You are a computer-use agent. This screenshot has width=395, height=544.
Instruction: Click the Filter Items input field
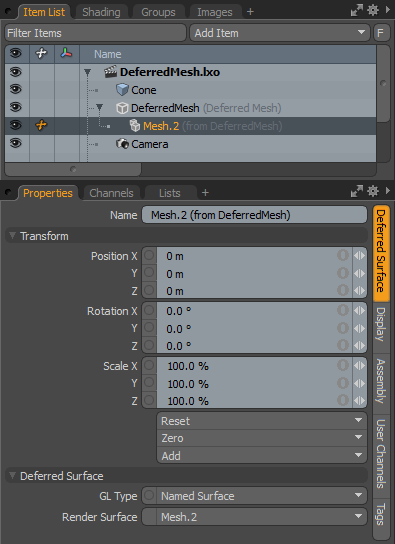coord(95,33)
